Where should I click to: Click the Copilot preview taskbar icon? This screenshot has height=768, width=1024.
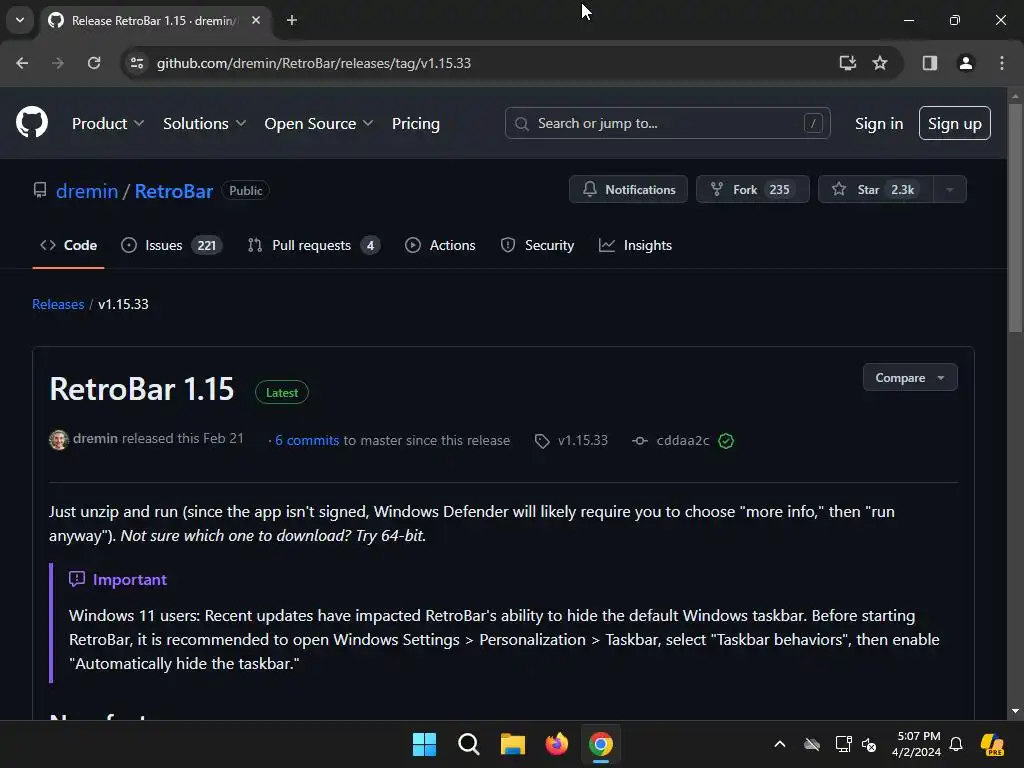992,744
